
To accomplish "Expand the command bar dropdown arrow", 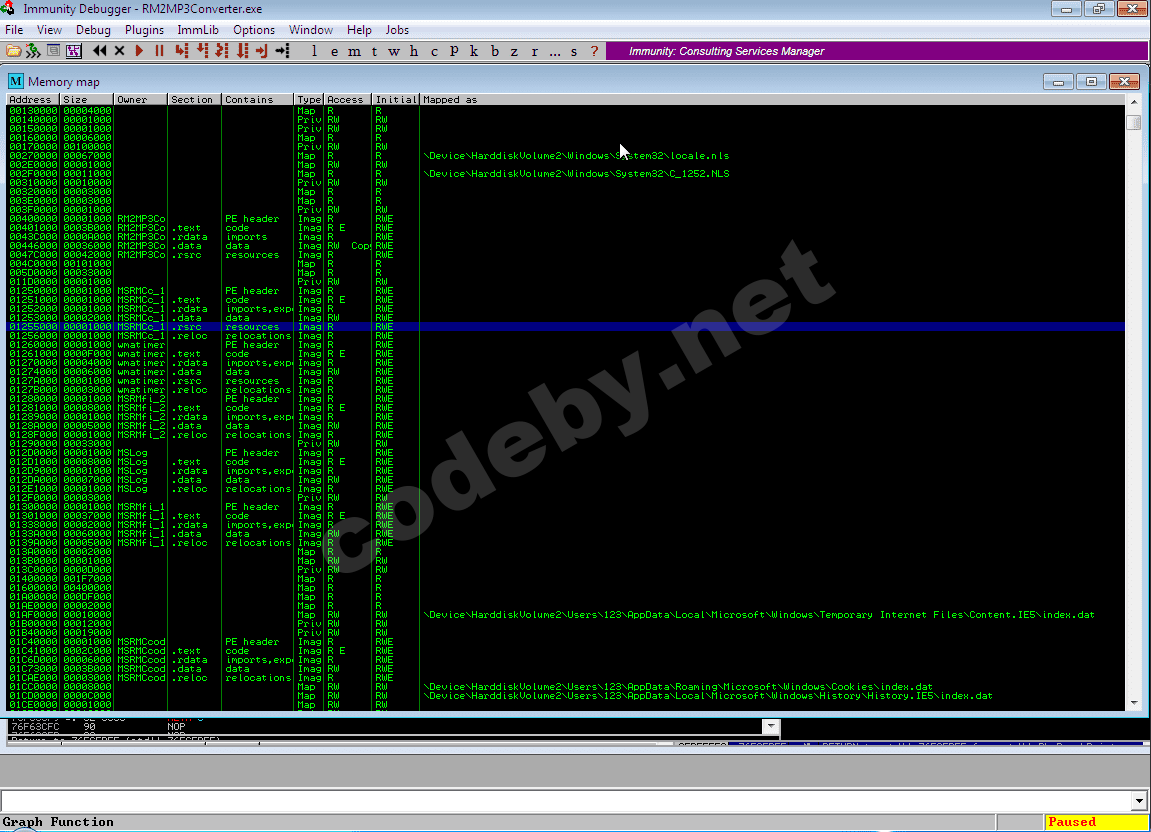I will pos(1138,801).
